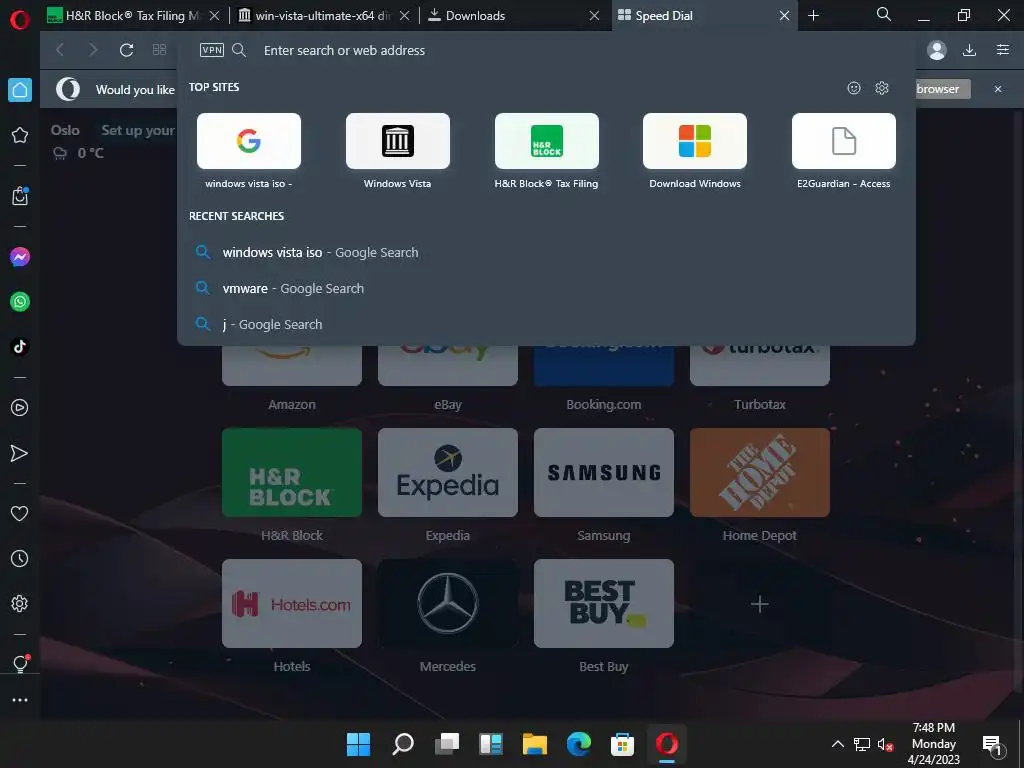Open My Flow arrow icon in sidebar

pyautogui.click(x=20, y=453)
